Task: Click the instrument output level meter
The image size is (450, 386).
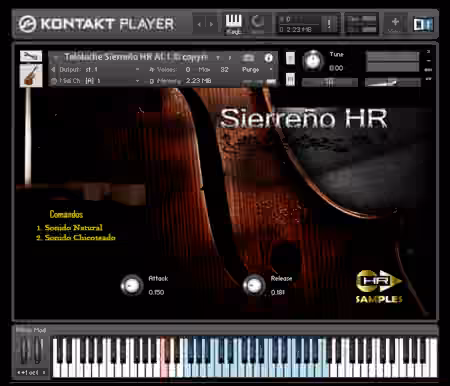Action: point(393,61)
